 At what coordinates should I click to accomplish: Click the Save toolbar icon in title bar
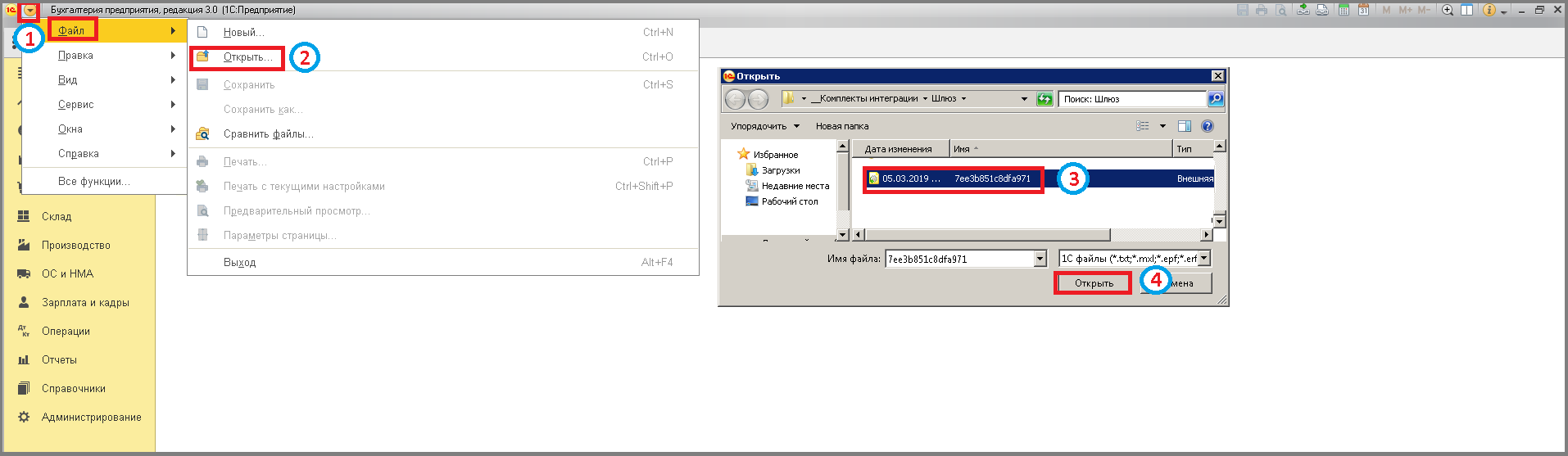tap(1243, 10)
